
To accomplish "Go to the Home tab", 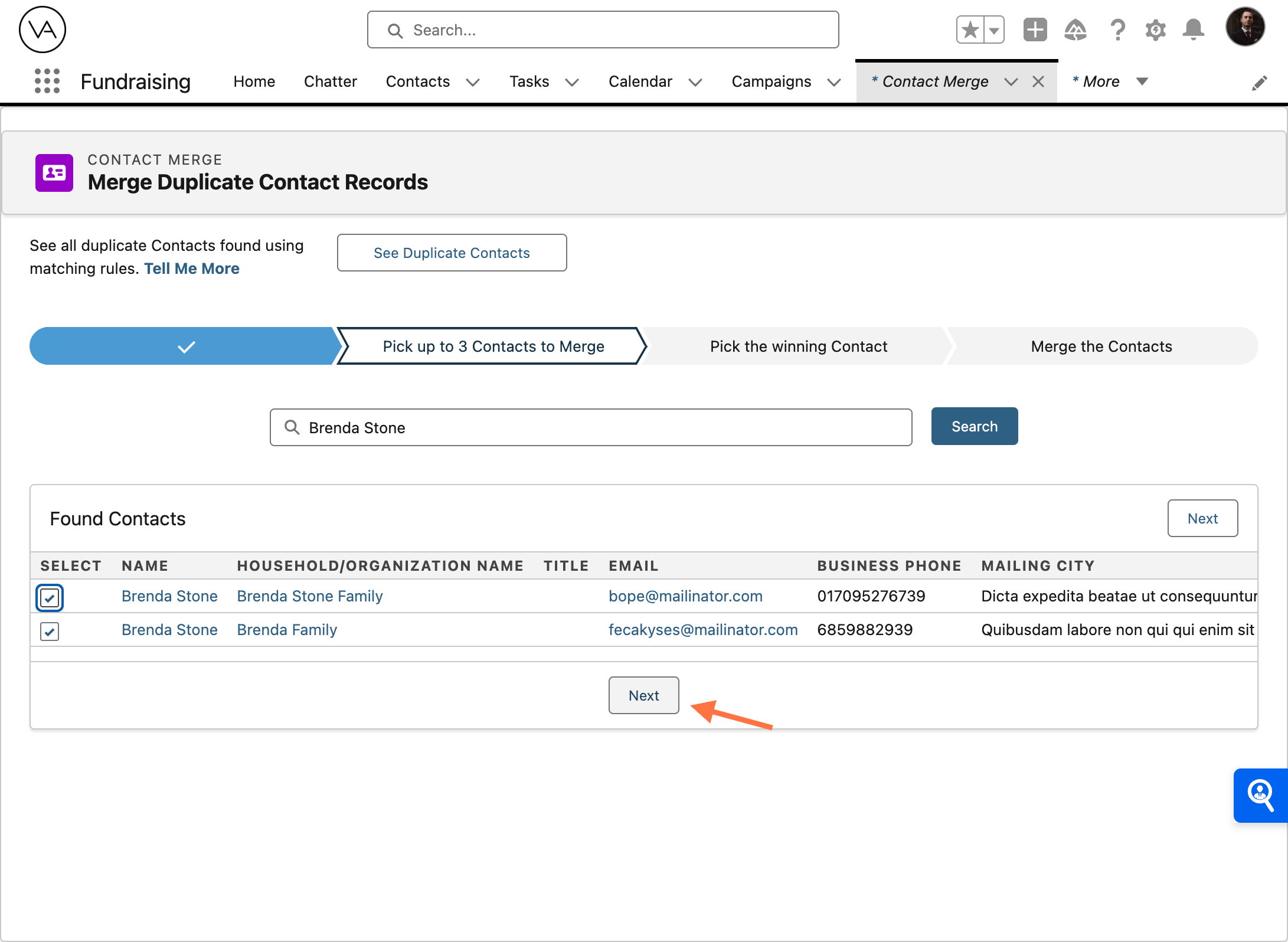I will coord(254,81).
